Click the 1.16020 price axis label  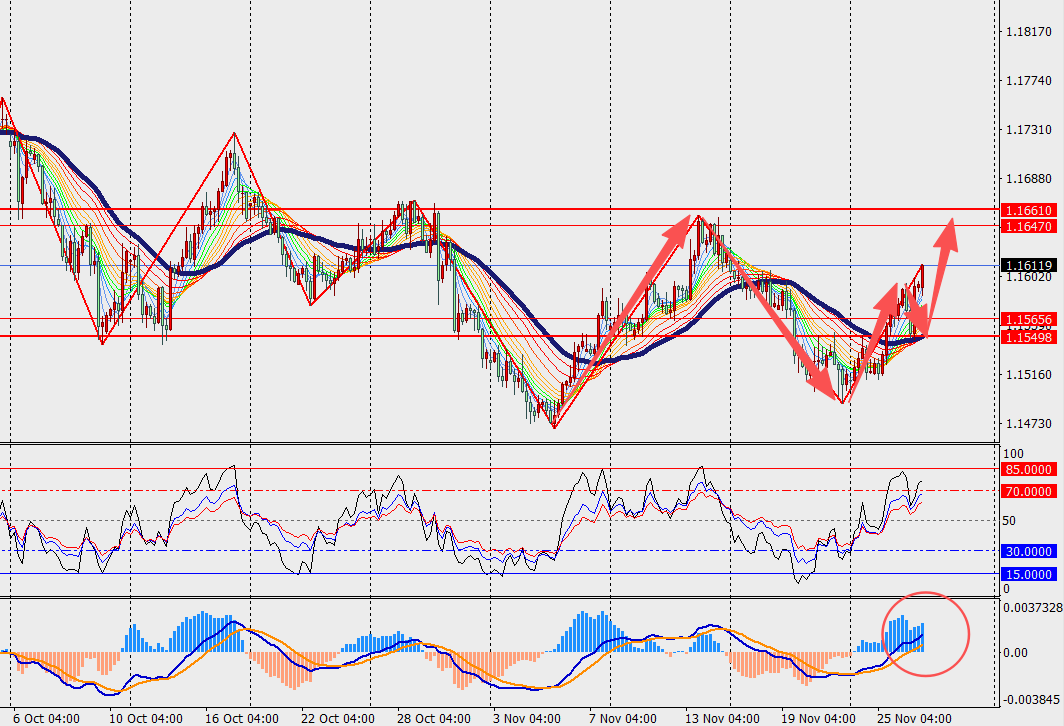tap(1029, 277)
